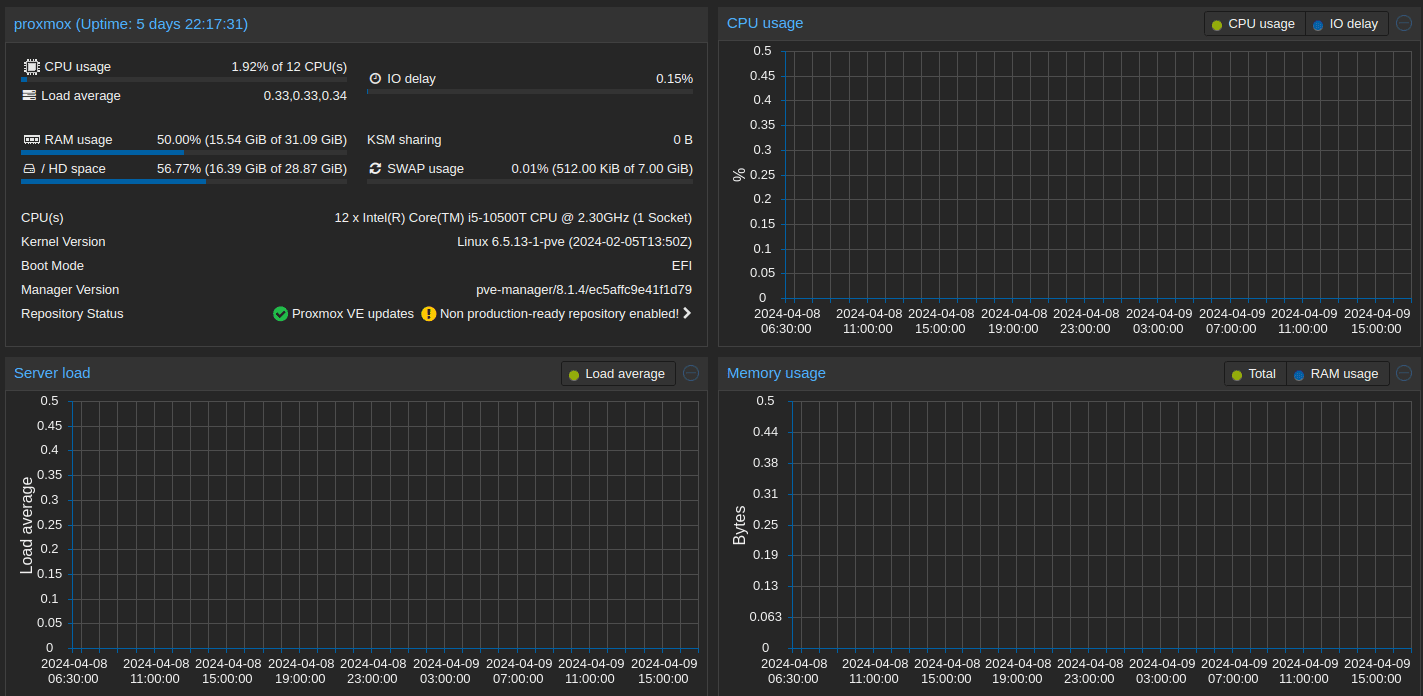Click the Non production-ready repository enabled warning

[559, 314]
